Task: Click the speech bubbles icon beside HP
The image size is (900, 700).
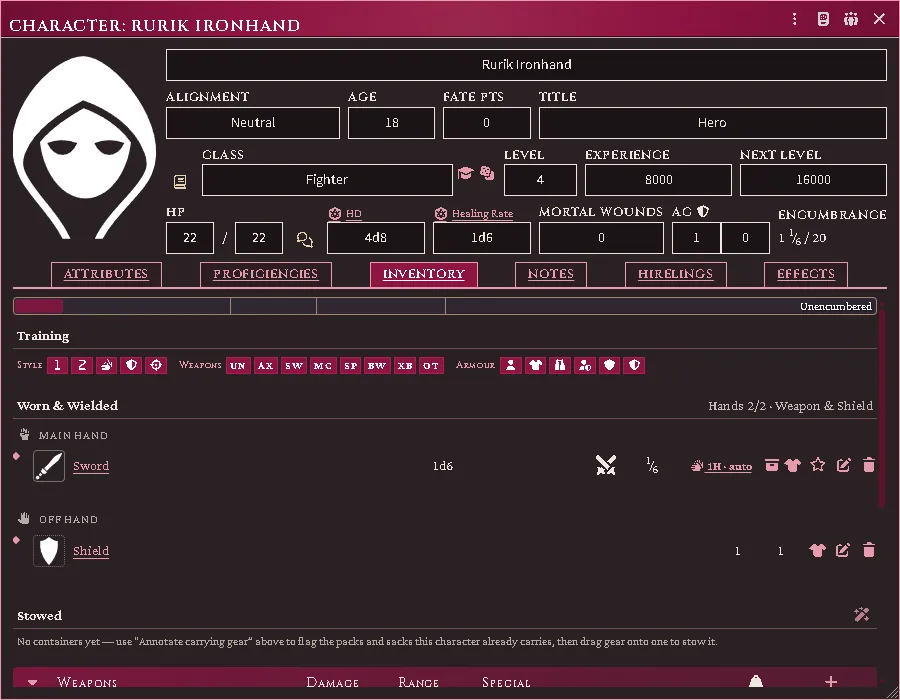Action: [304, 239]
